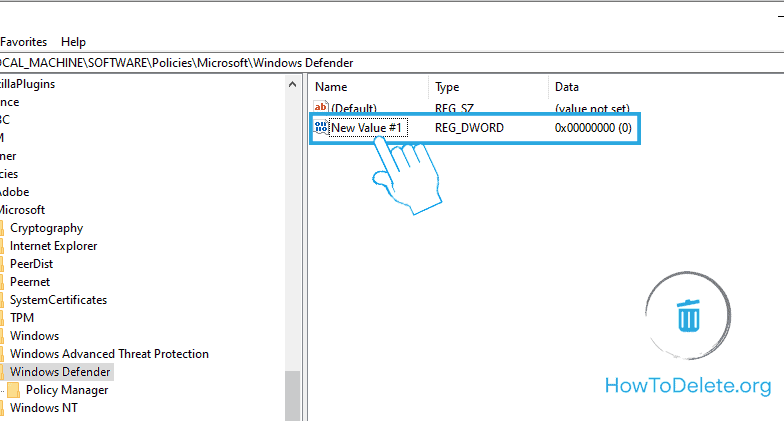Image resolution: width=784 pixels, height=421 pixels.
Task: Click the New Value #1 name edit box
Action: [367, 128]
